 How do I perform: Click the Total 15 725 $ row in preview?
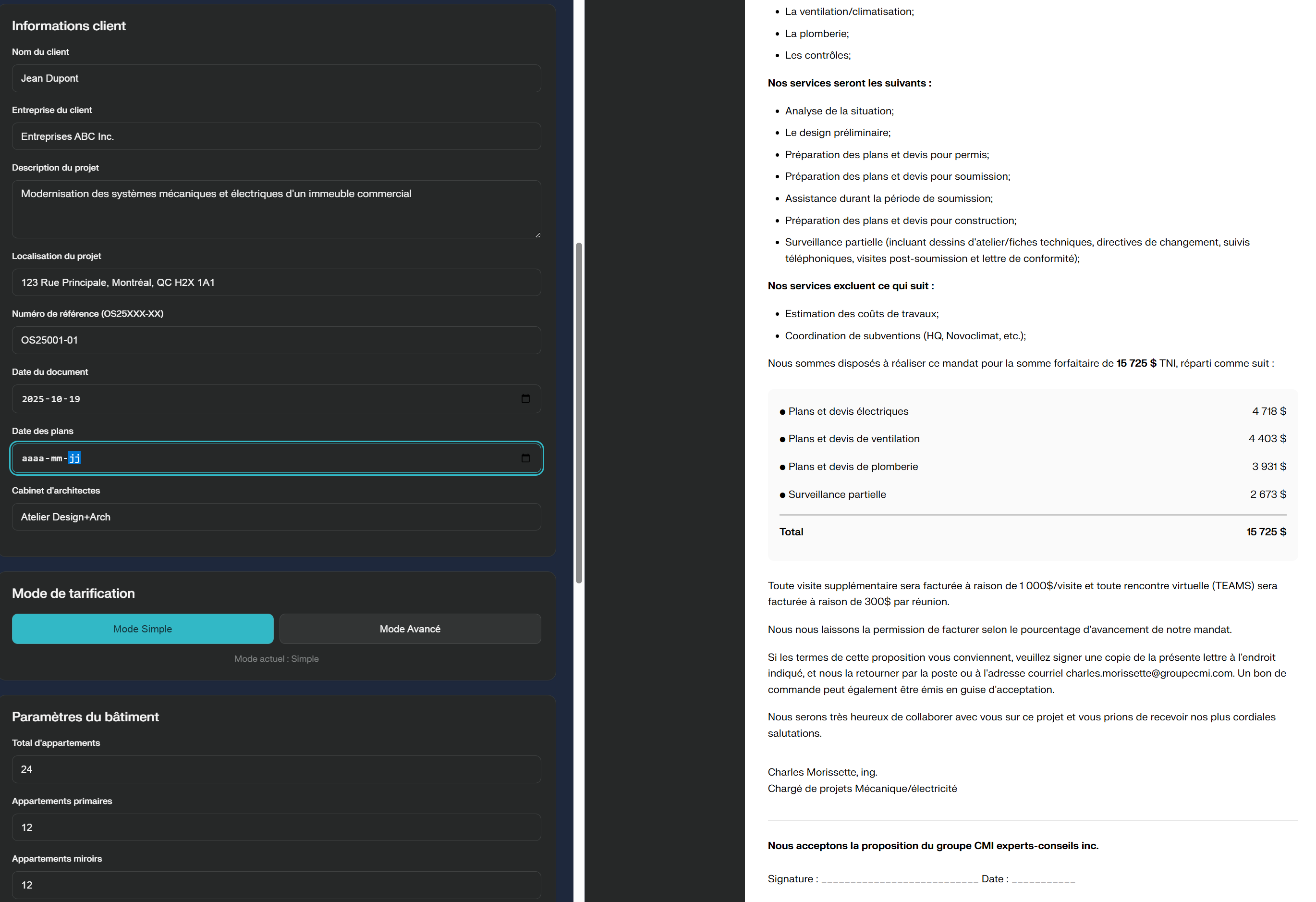coord(1032,532)
